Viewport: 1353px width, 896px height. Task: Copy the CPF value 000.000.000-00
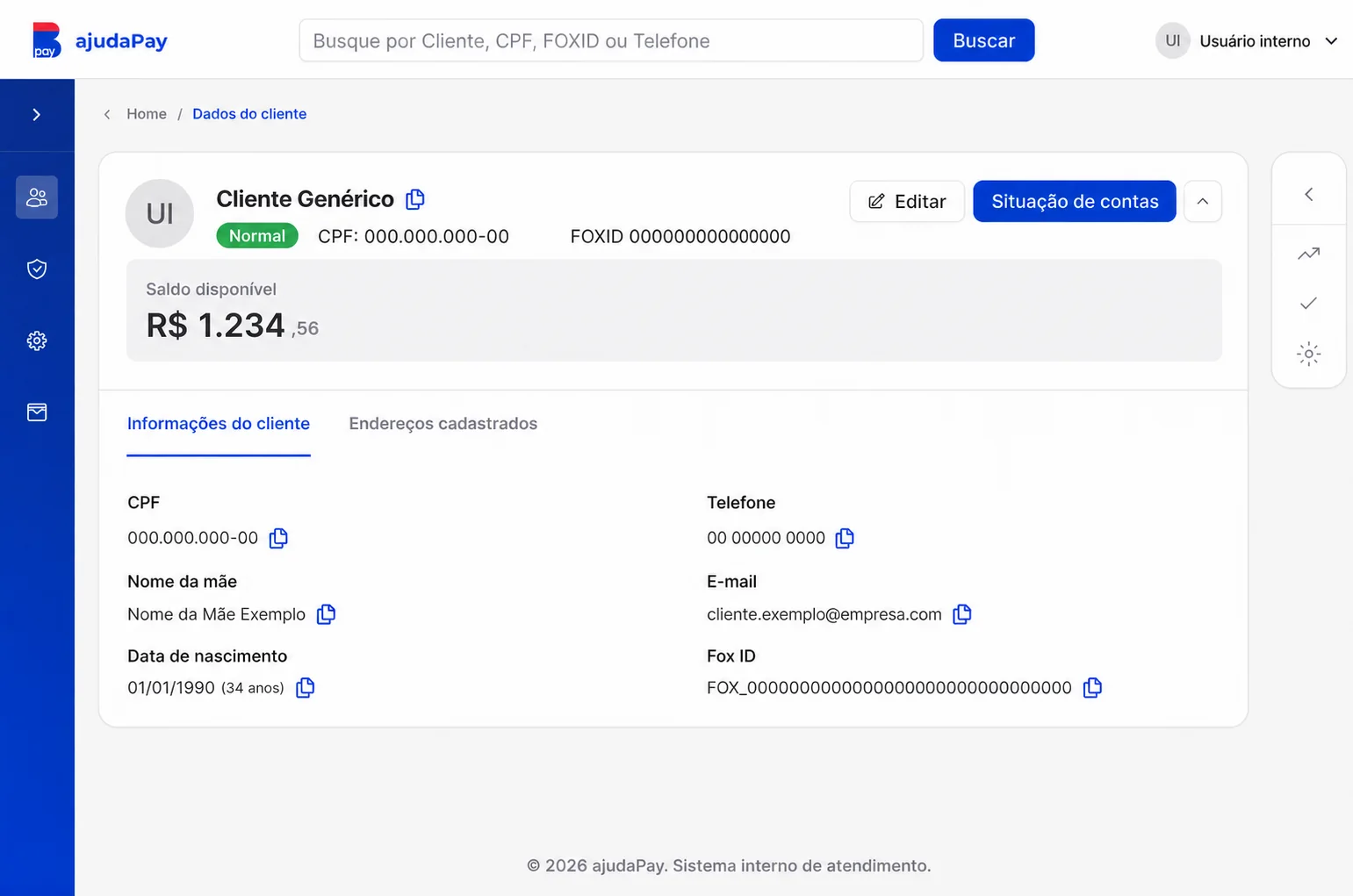pyautogui.click(x=278, y=538)
